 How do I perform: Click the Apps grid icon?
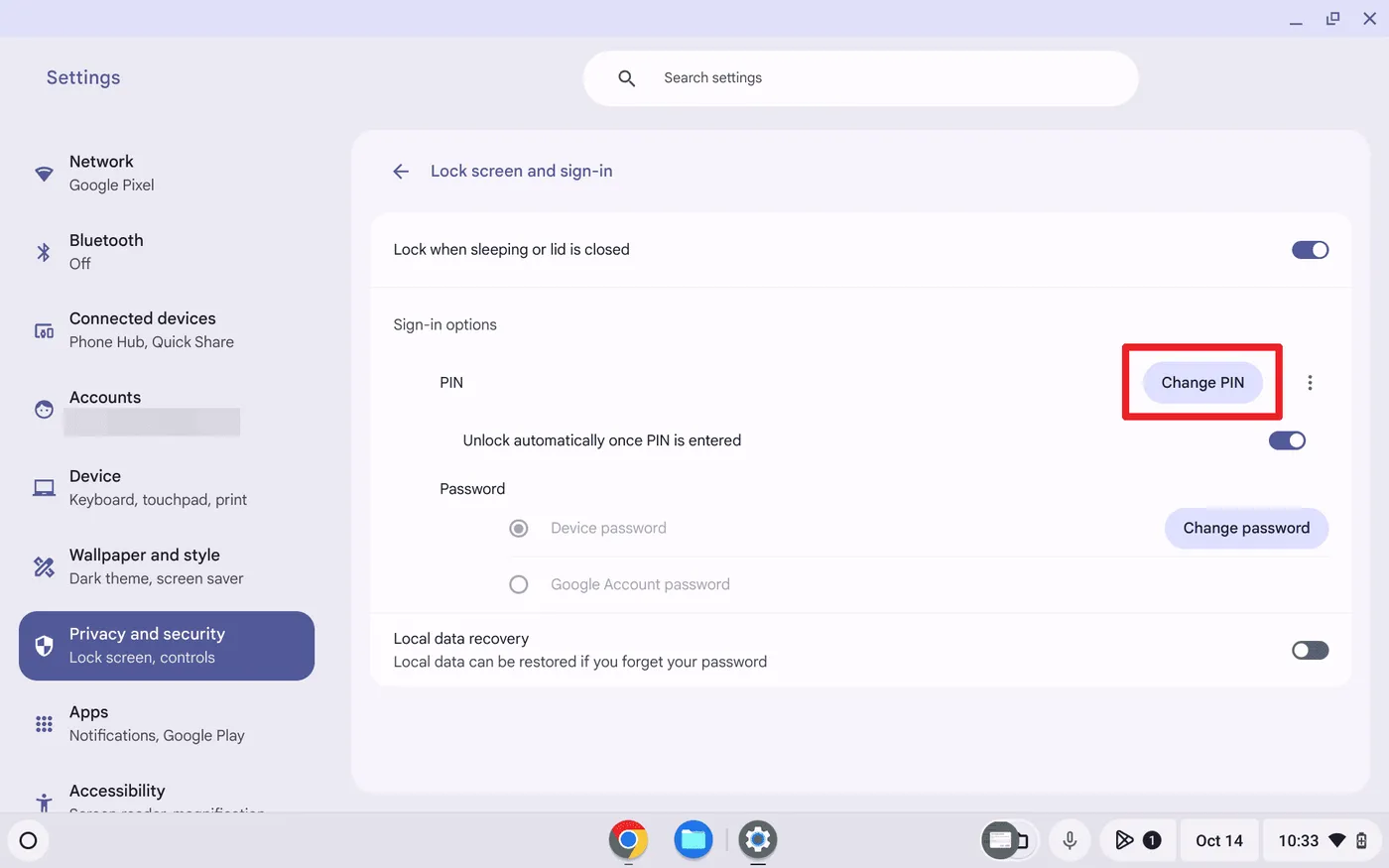44,724
